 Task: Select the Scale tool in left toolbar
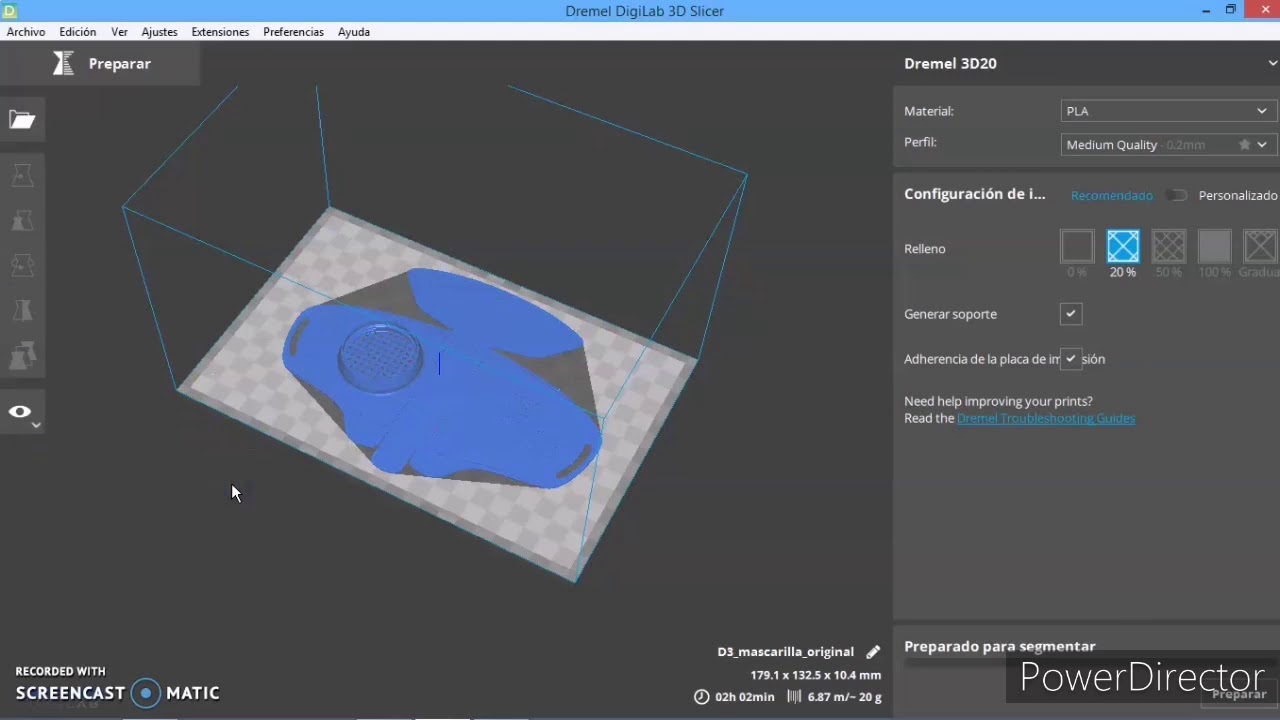[x=22, y=221]
